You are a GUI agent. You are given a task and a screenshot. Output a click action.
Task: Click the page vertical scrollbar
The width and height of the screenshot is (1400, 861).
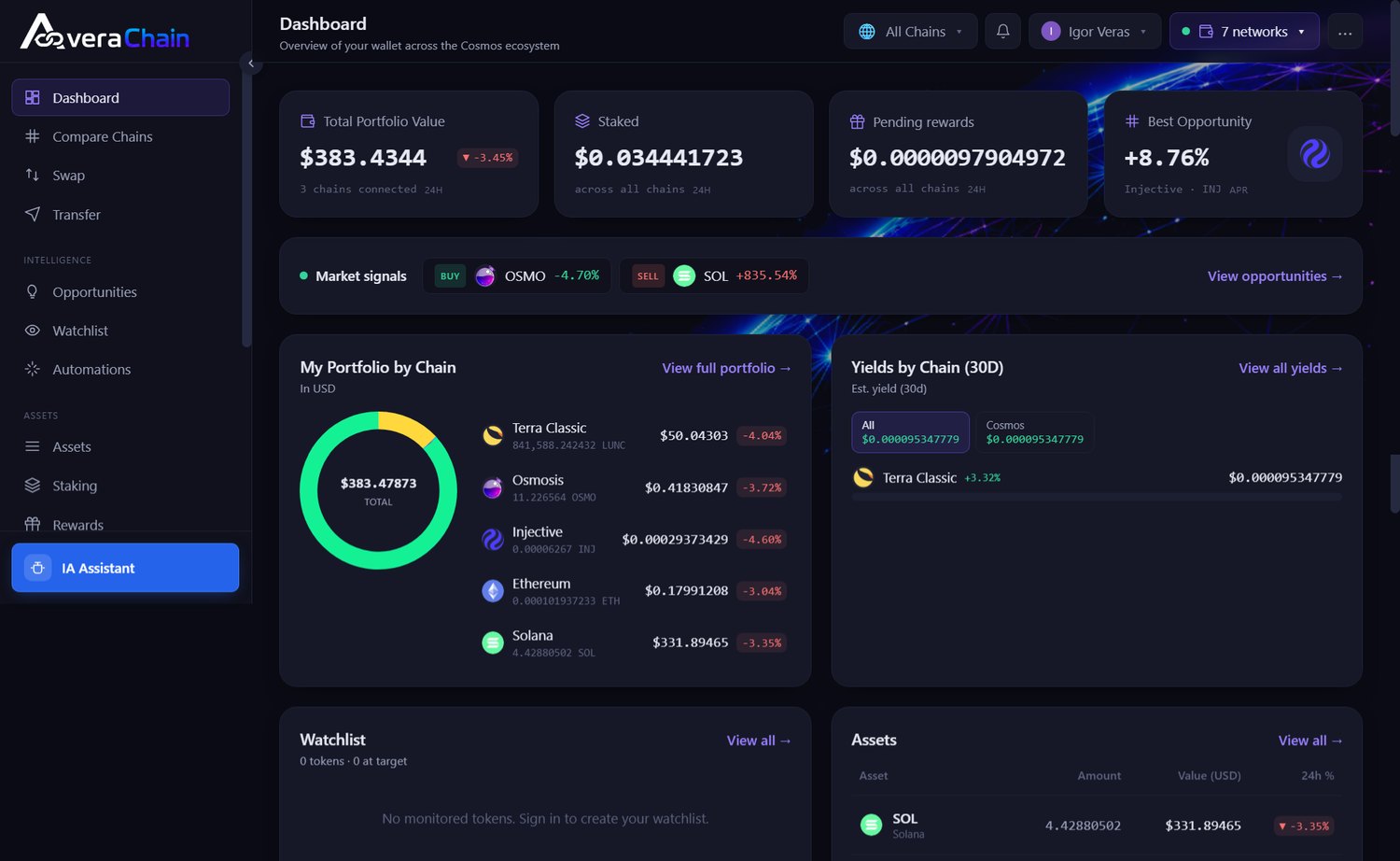1394,70
